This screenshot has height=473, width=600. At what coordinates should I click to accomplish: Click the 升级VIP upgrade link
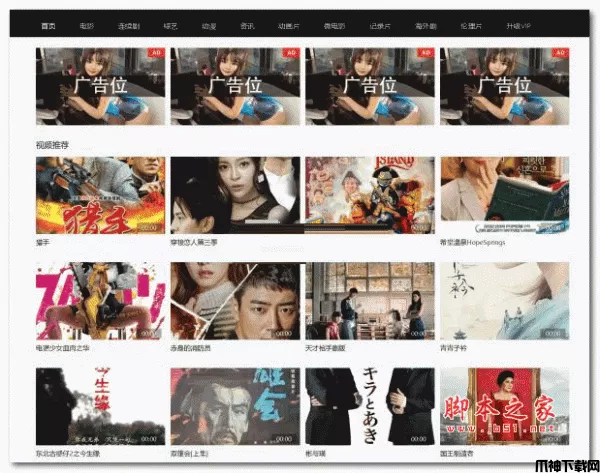(518, 26)
